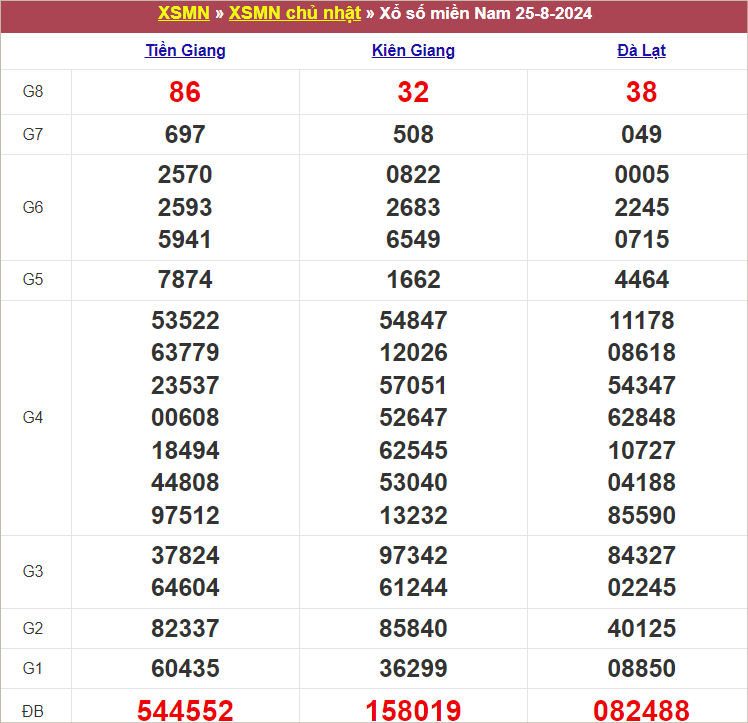Click Đà Lạt G1 result 08850
Viewport: 748px width, 723px height.
(x=641, y=668)
